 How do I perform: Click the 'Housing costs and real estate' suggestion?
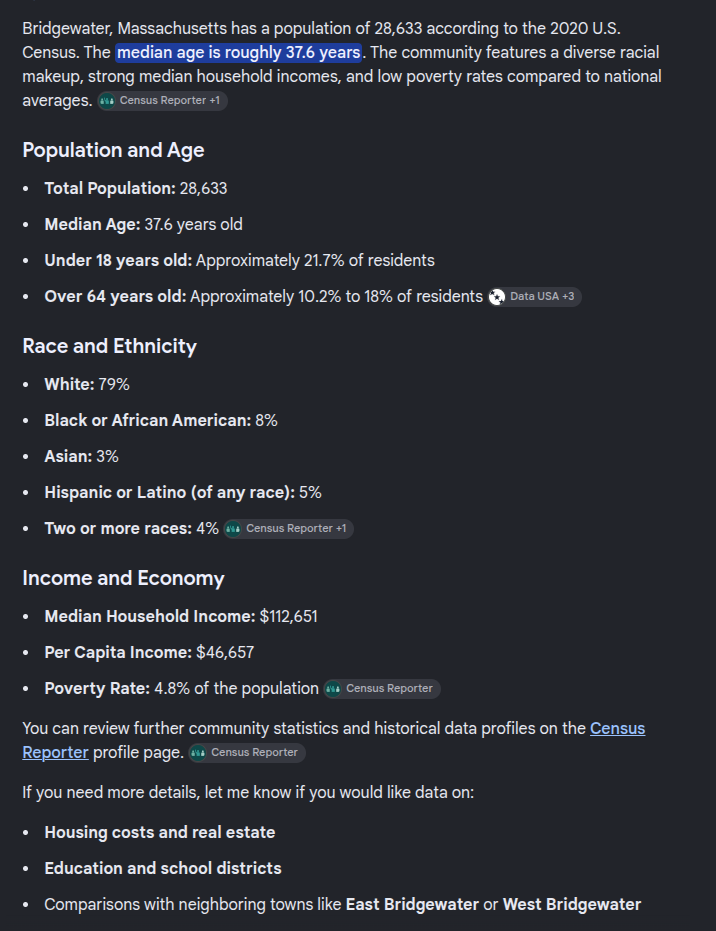point(160,832)
